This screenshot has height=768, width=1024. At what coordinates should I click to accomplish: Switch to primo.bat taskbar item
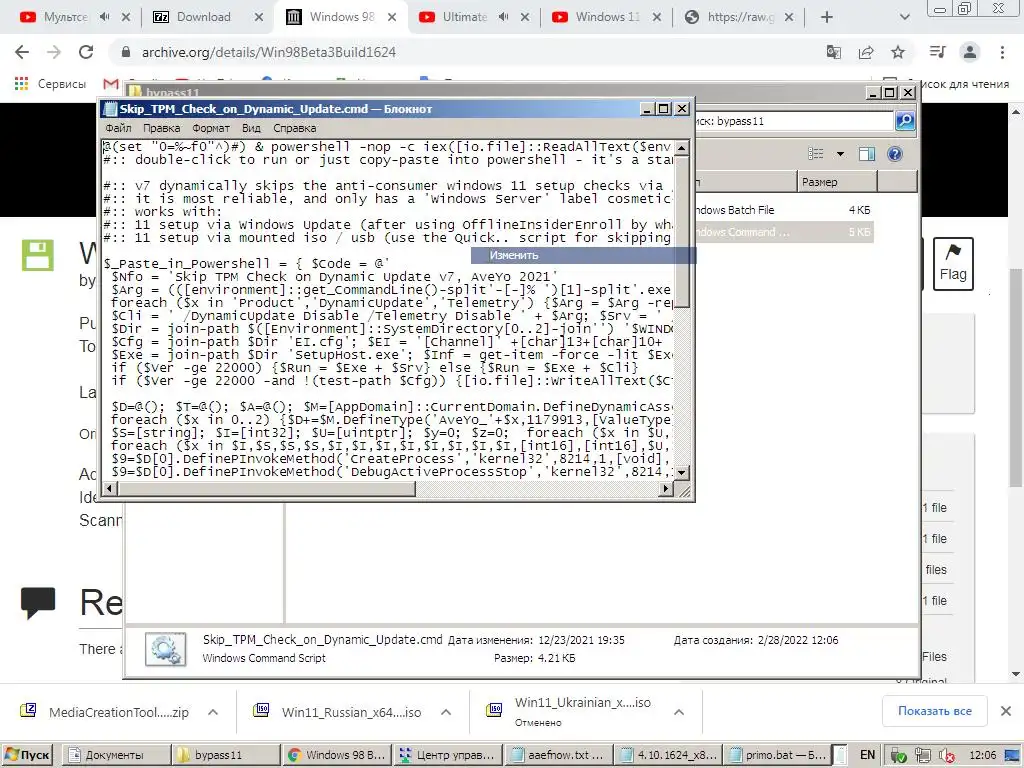point(777,755)
